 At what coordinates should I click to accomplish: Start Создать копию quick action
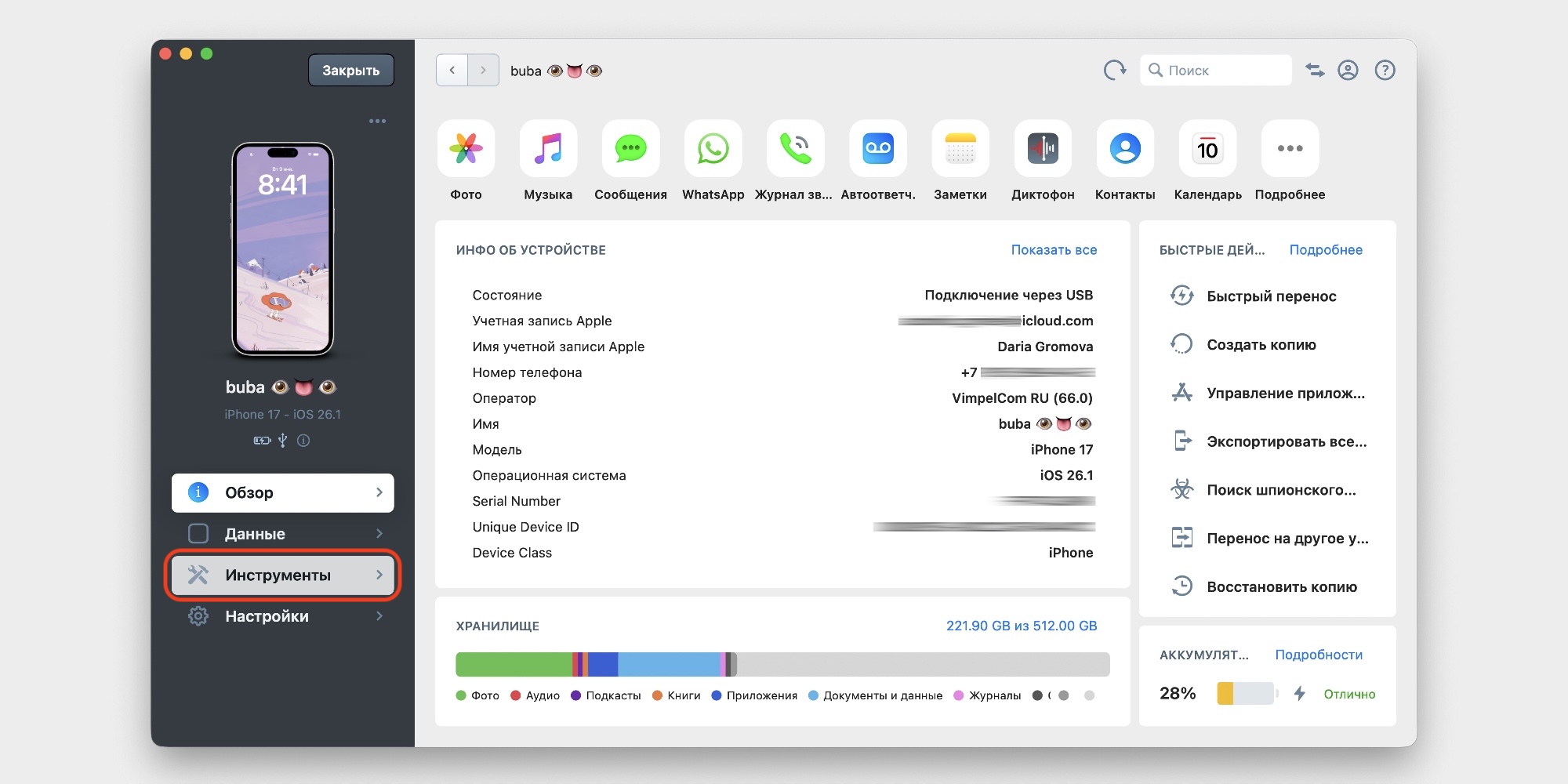tap(1261, 345)
